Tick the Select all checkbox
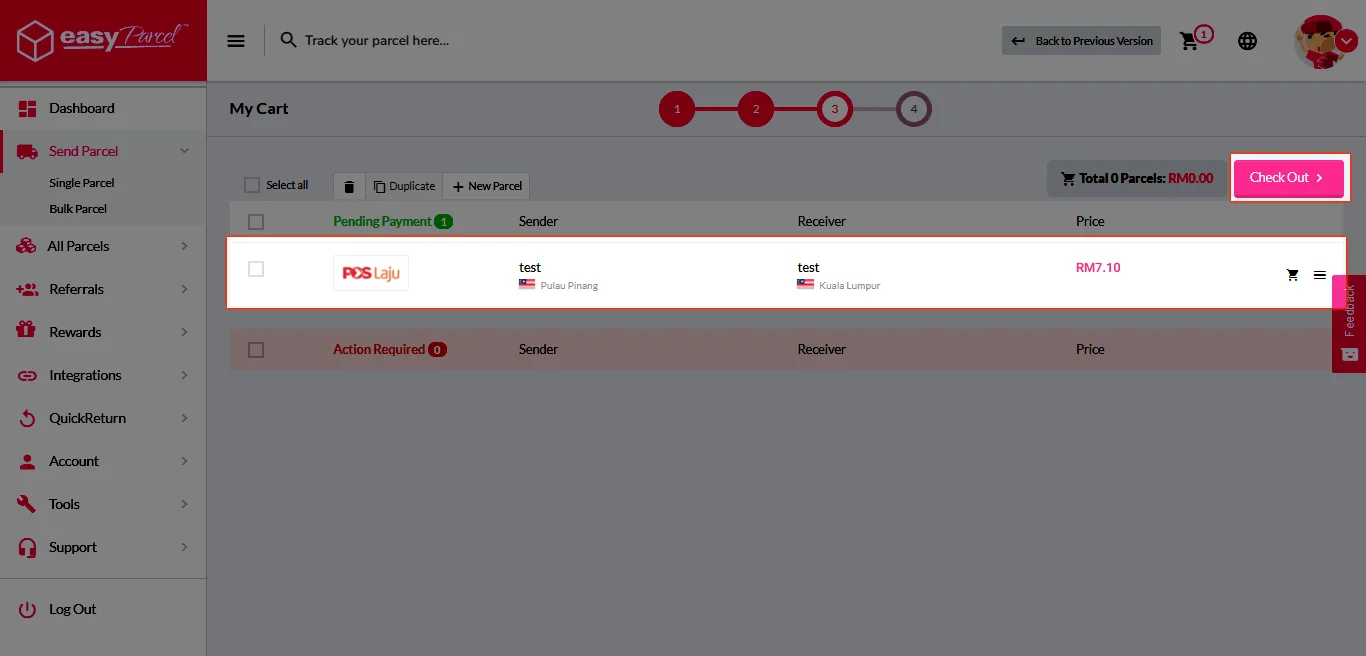Viewport: 1366px width, 656px height. (x=252, y=185)
